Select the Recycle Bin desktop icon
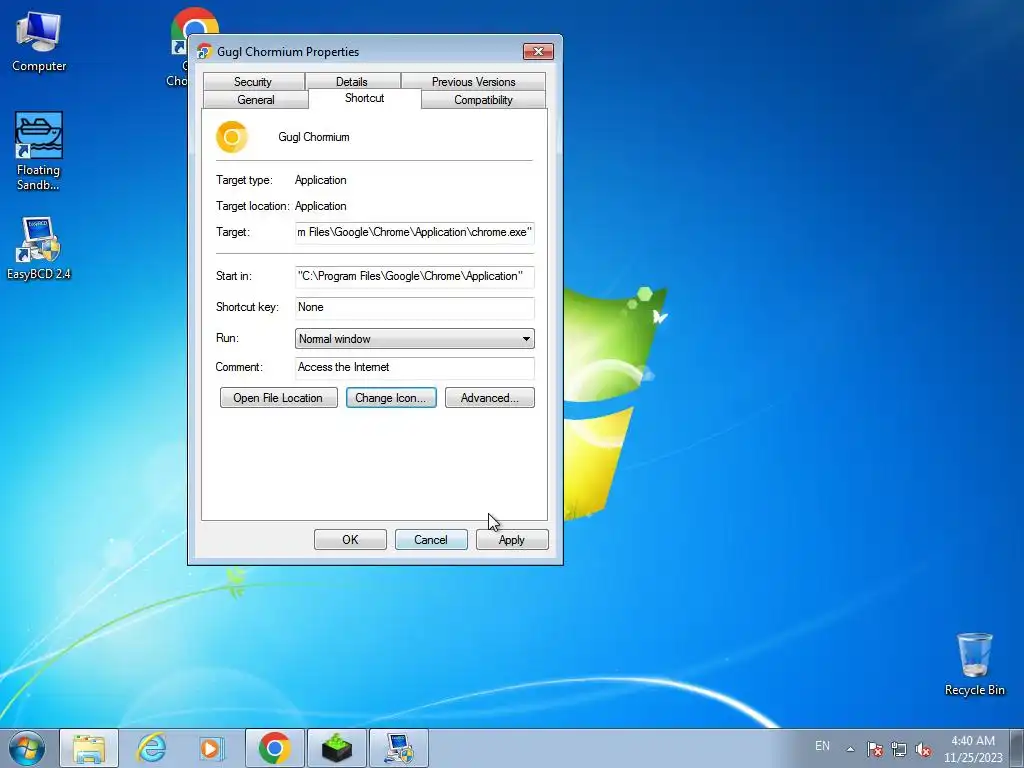 [974, 664]
